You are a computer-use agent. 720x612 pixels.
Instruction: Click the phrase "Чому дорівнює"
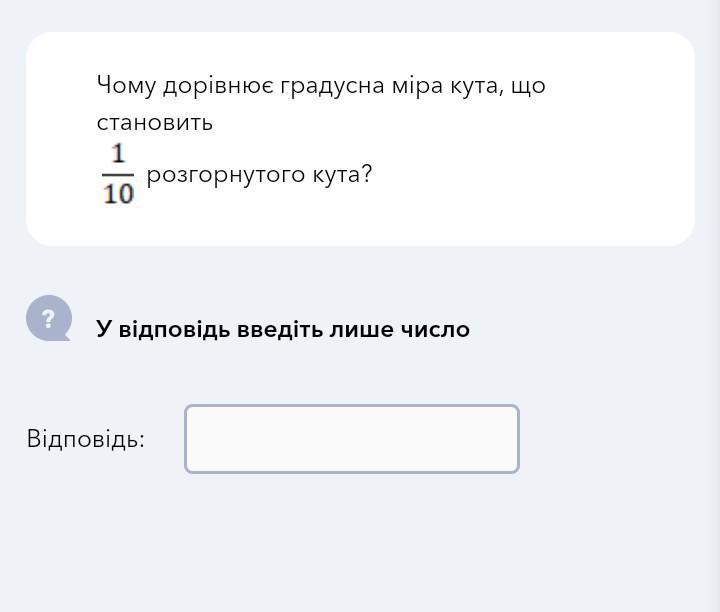186,86
